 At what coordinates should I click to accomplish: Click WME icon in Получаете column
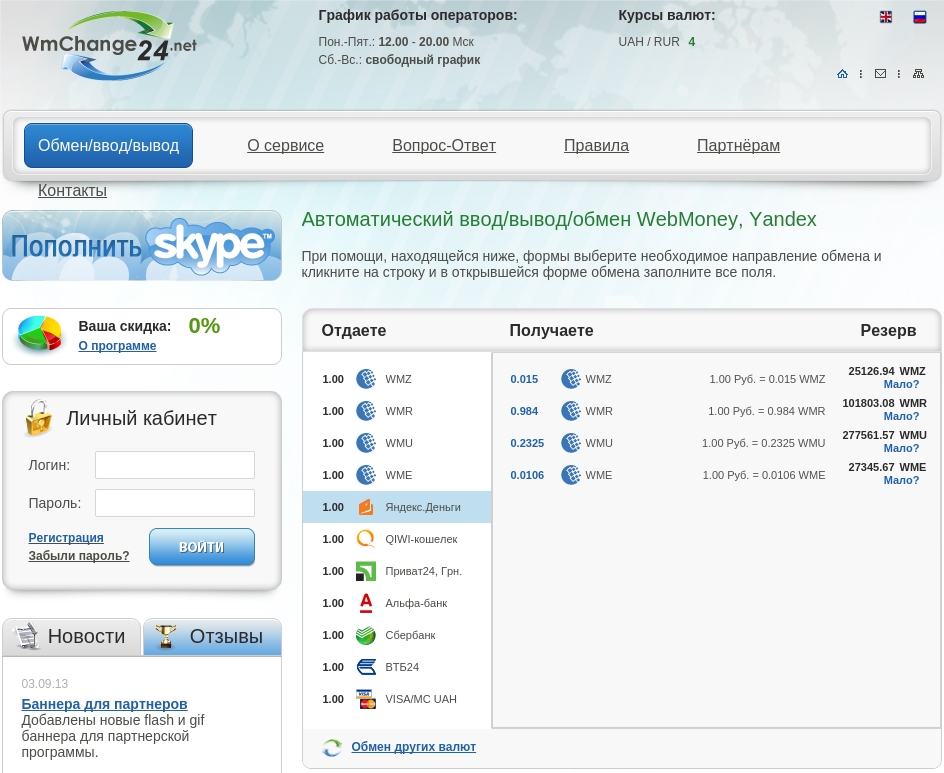(x=571, y=474)
